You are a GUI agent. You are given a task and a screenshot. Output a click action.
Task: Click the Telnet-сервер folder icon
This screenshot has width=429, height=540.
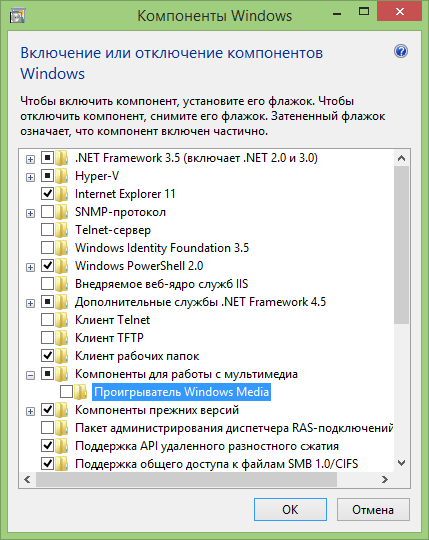click(62, 230)
